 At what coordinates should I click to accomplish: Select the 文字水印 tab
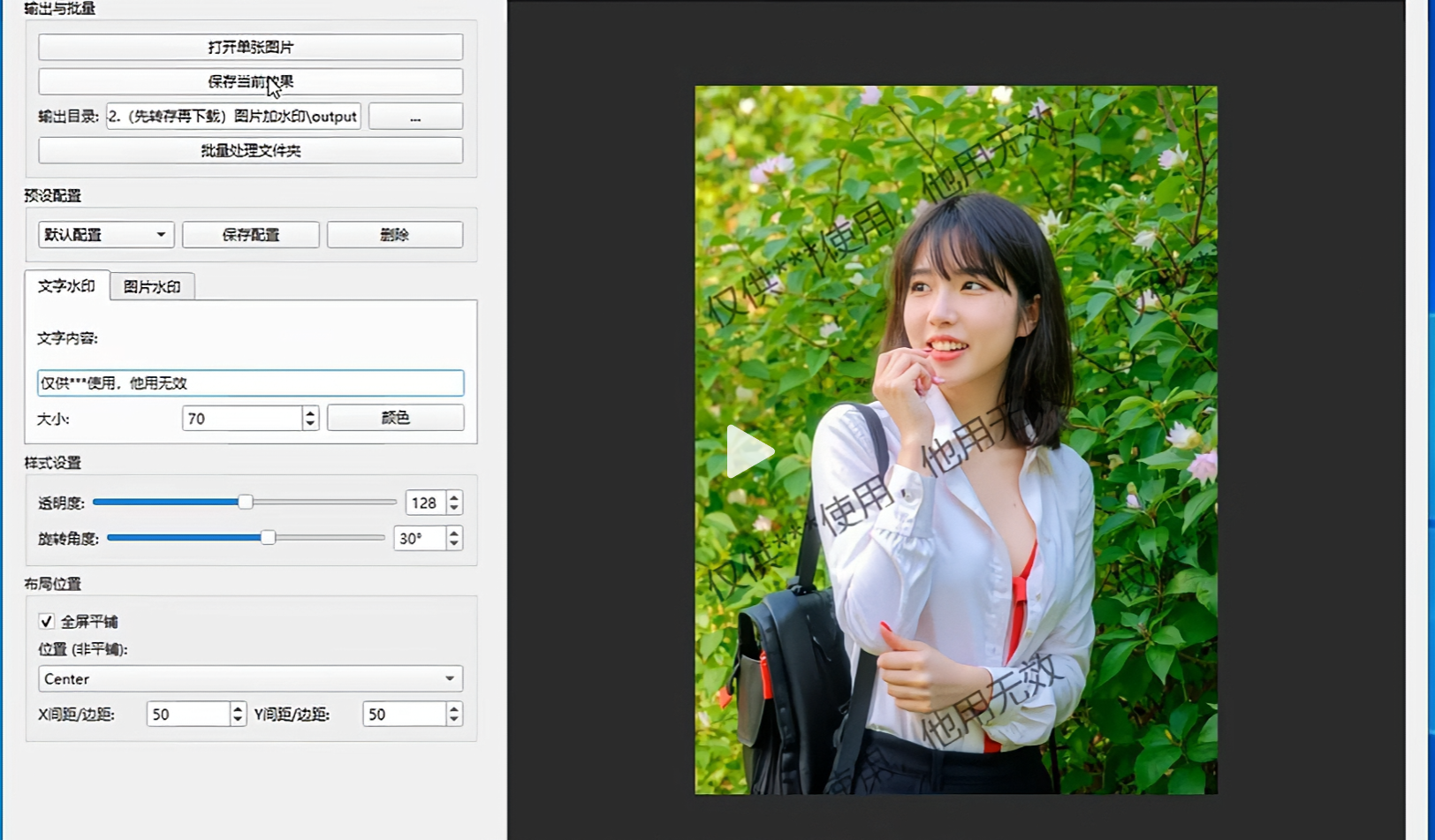pyautogui.click(x=67, y=286)
